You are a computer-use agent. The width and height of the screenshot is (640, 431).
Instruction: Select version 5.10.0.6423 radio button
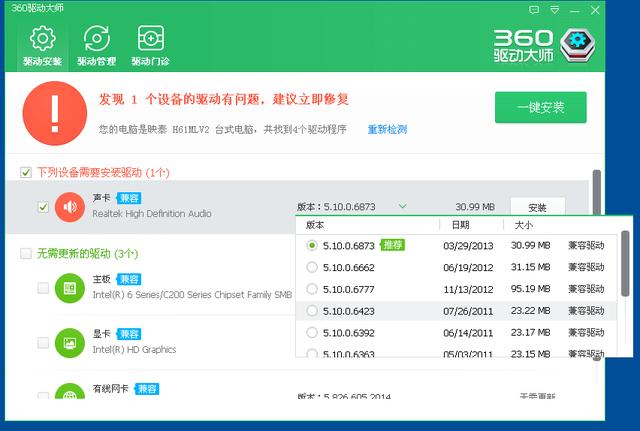312,311
